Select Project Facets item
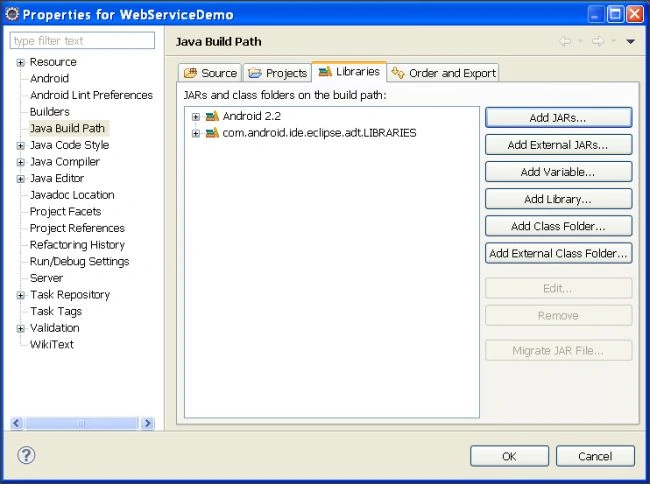650x484 pixels. click(x=65, y=211)
